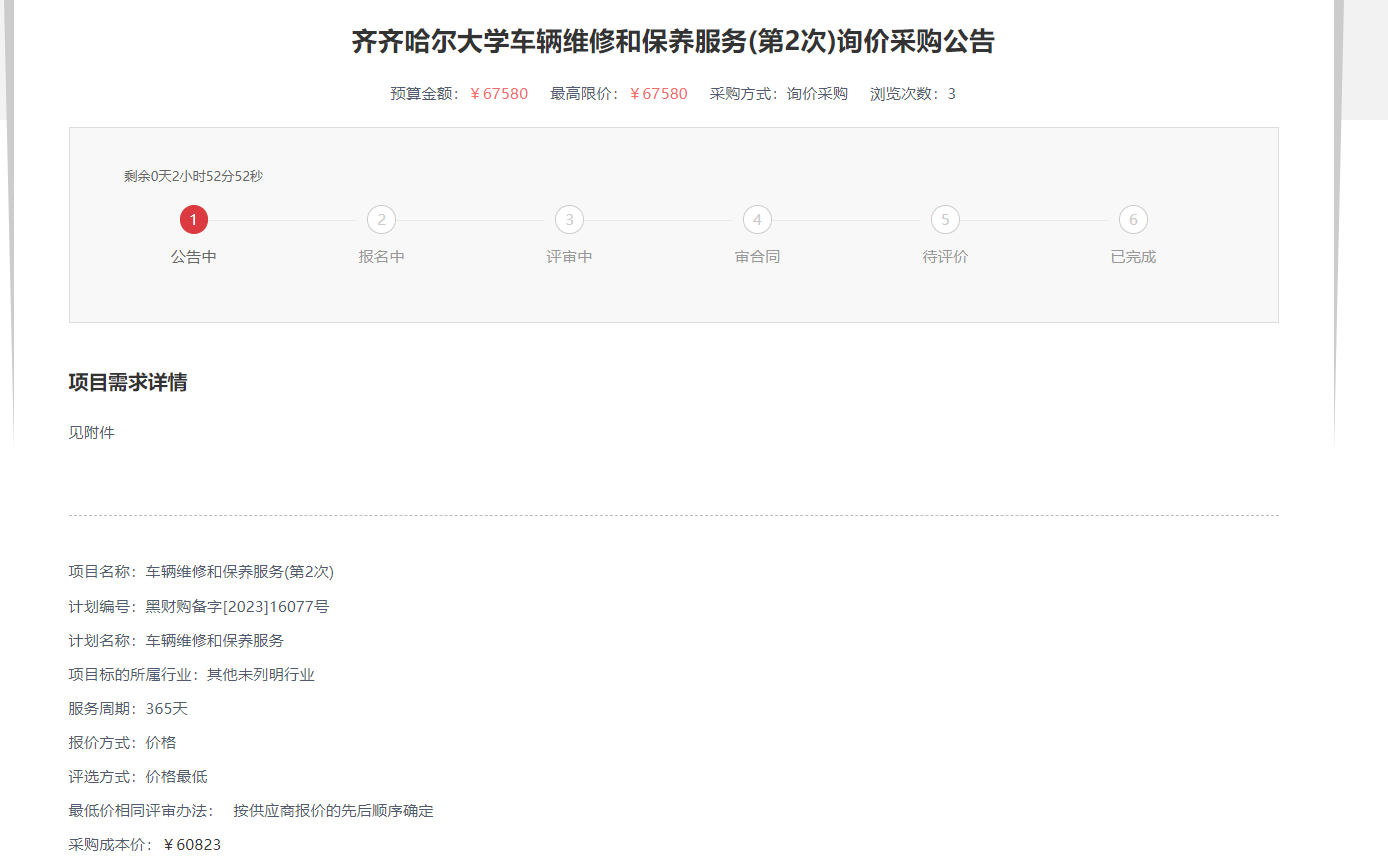Select the 已完成 stage label

point(1133,257)
